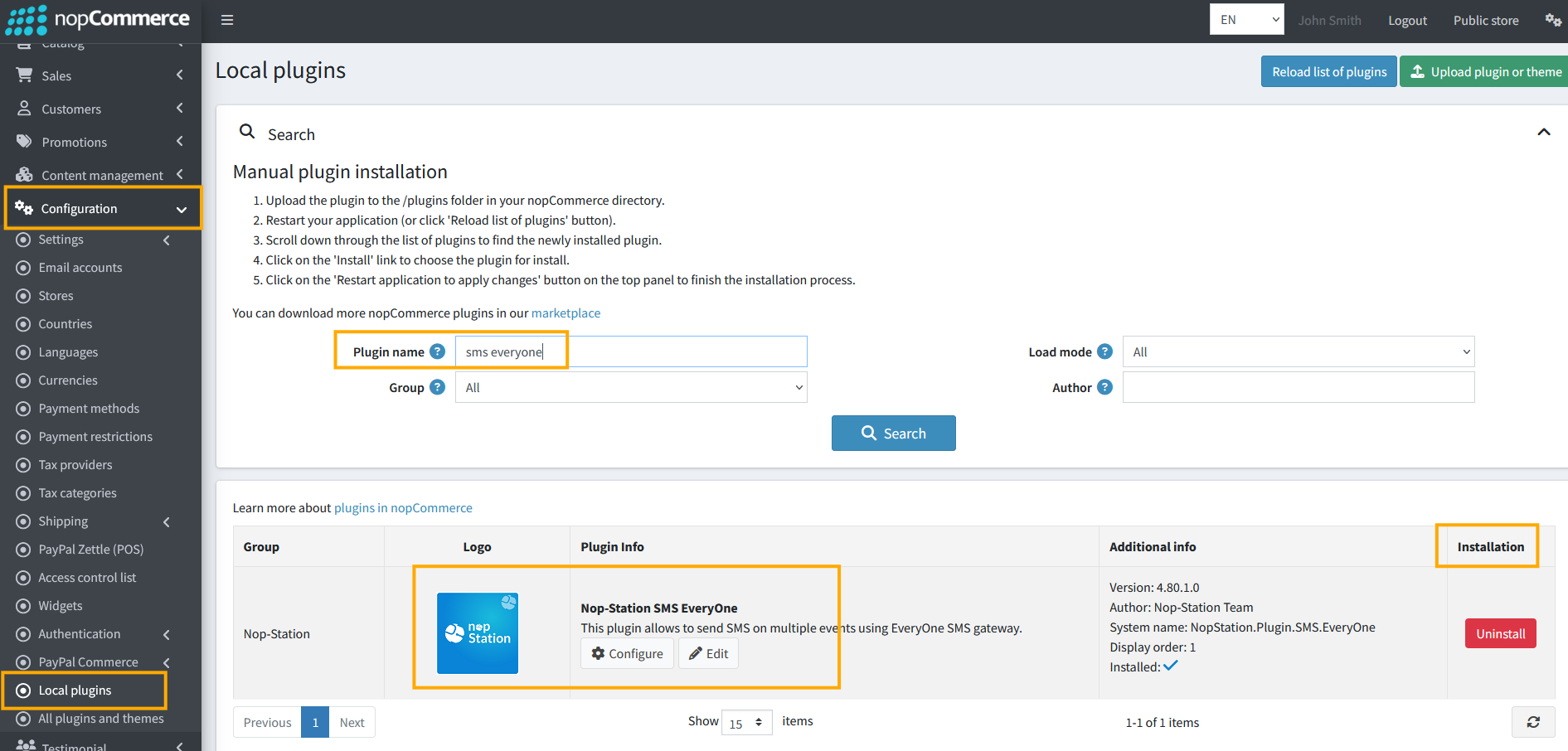The height and width of the screenshot is (751, 1568).
Task: Click Languages bullet icon
Action: [23, 352]
